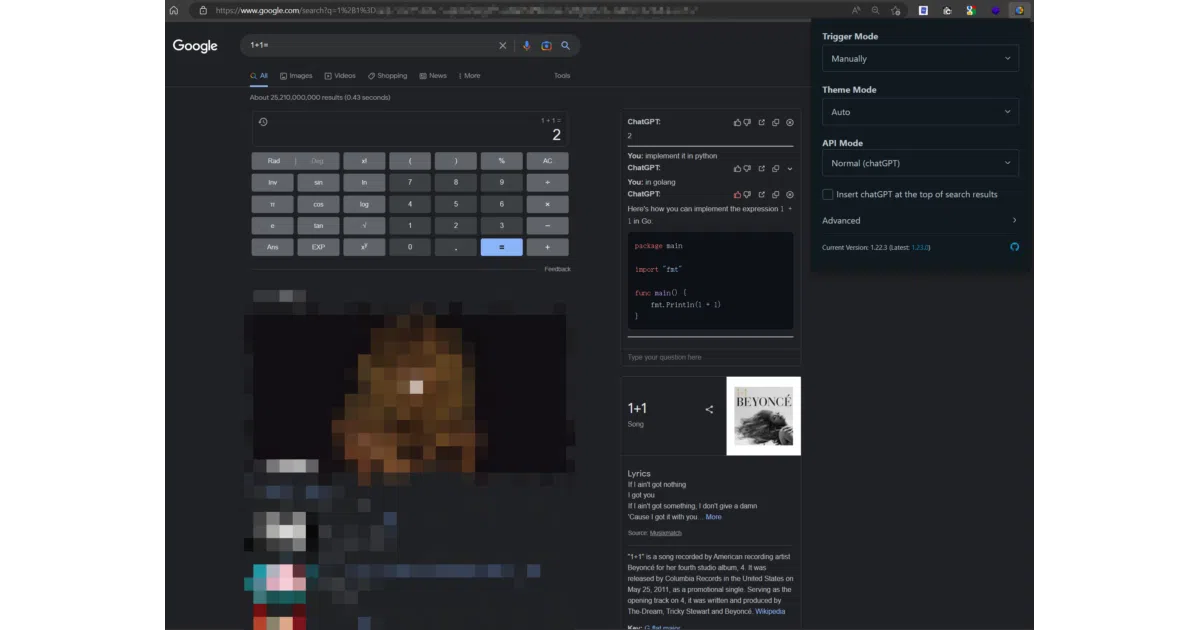Copy the ChatGPT python reply
This screenshot has height=630, width=1200.
click(776, 168)
